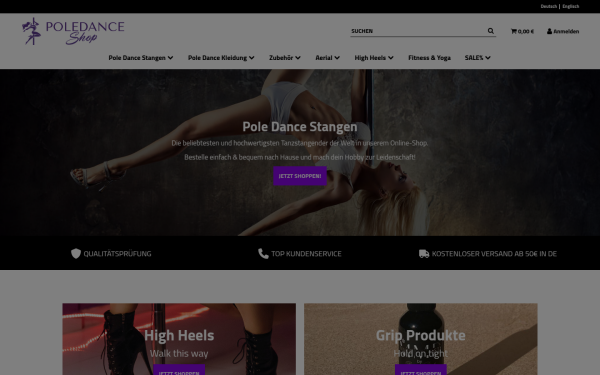This screenshot has width=600, height=375.
Task: Click the Hold on tight tagline
Action: 421,354
